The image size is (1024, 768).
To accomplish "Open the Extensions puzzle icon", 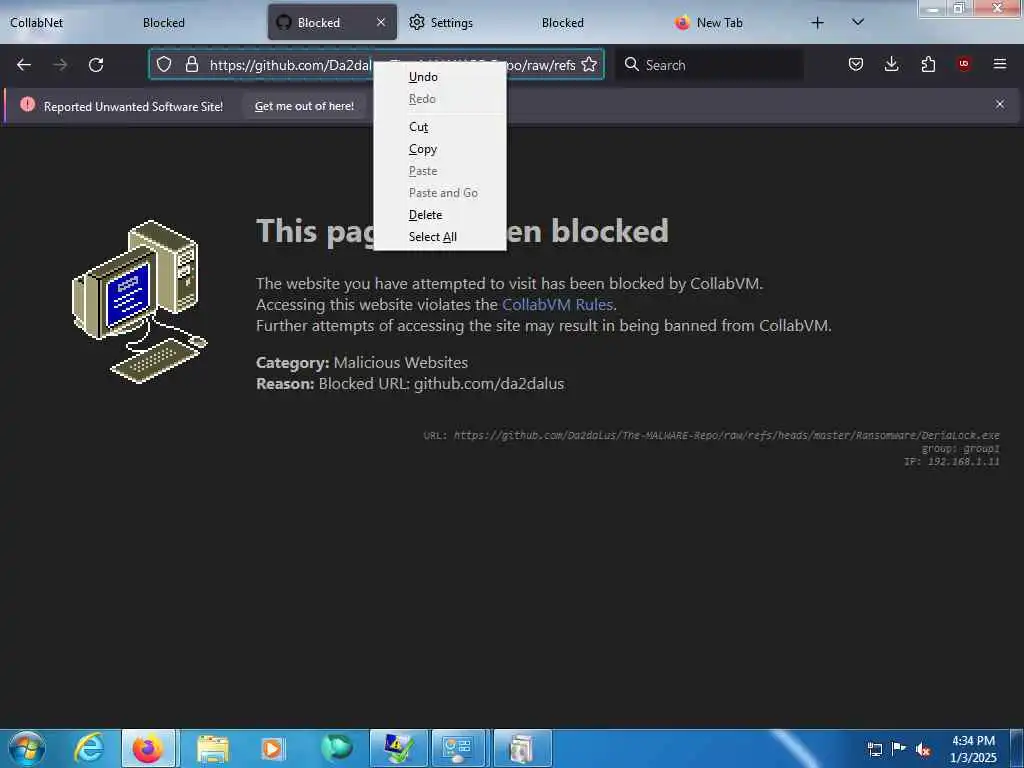I will point(928,64).
